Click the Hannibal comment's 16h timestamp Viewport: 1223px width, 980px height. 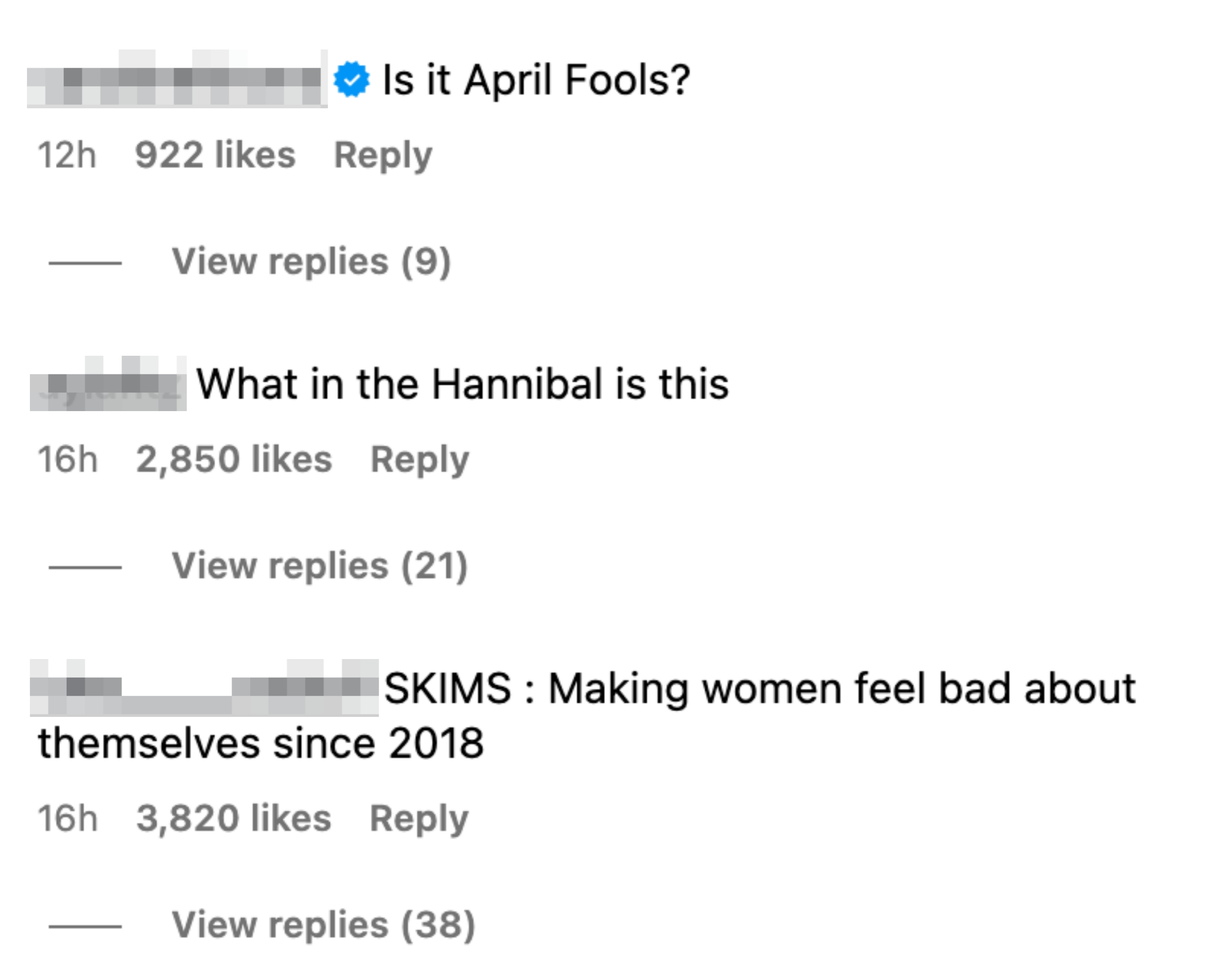(68, 460)
